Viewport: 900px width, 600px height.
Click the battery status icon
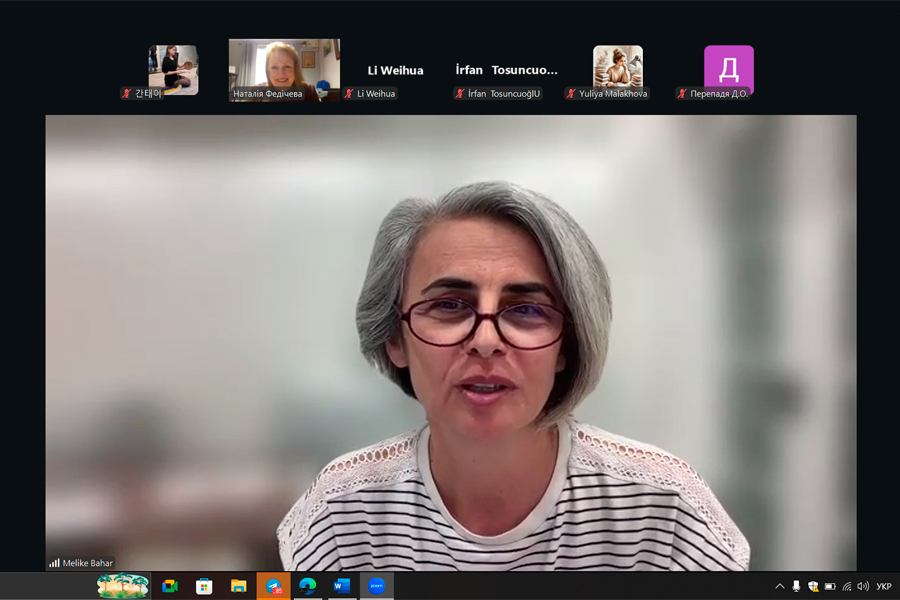point(830,586)
